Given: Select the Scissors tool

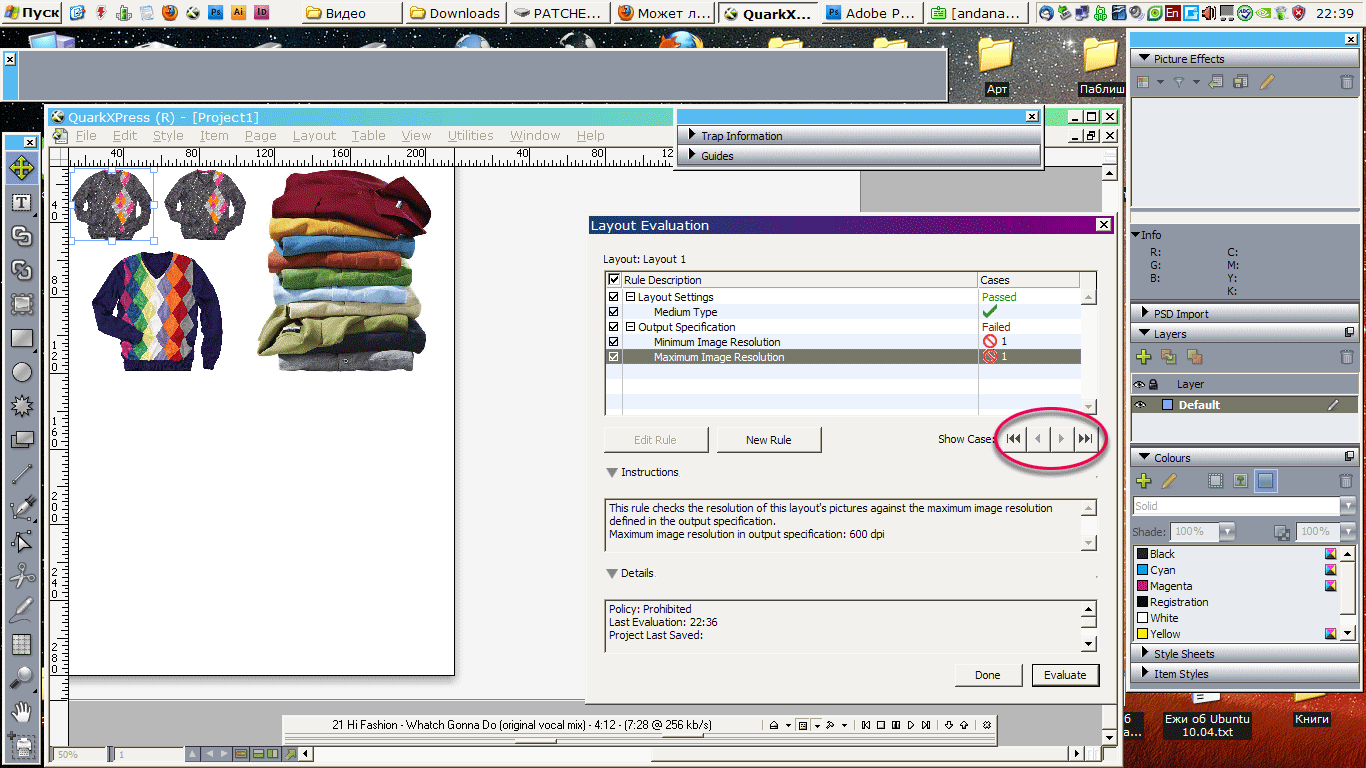Looking at the screenshot, I should (21, 576).
